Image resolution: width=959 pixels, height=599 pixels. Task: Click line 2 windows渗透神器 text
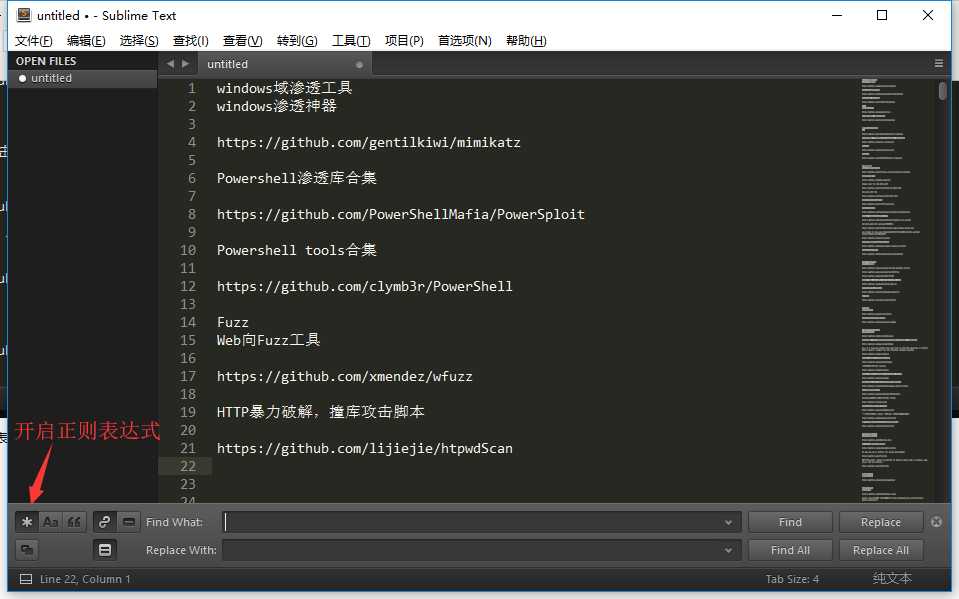pyautogui.click(x=276, y=106)
